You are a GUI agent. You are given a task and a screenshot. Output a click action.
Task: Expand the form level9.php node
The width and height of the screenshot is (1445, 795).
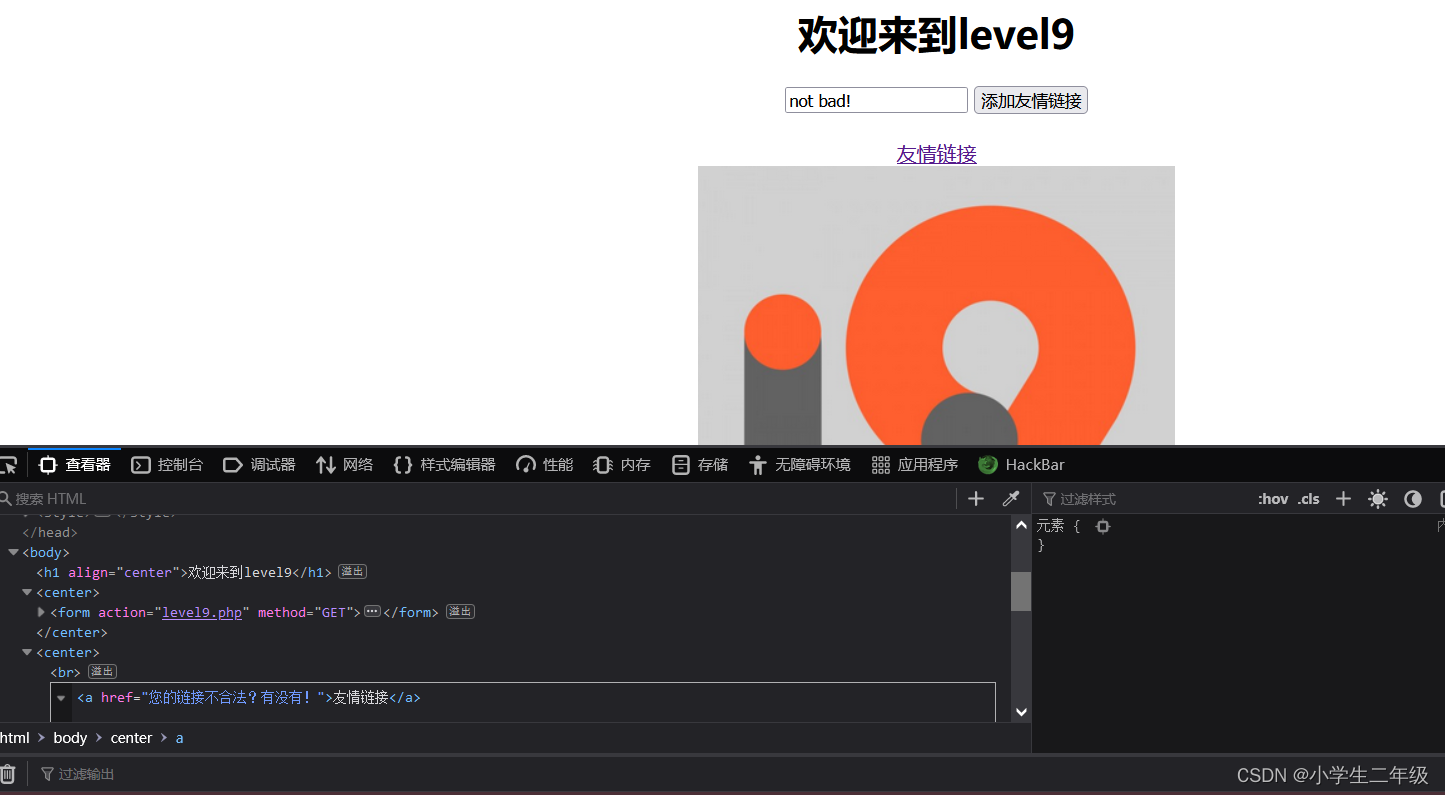tap(41, 612)
